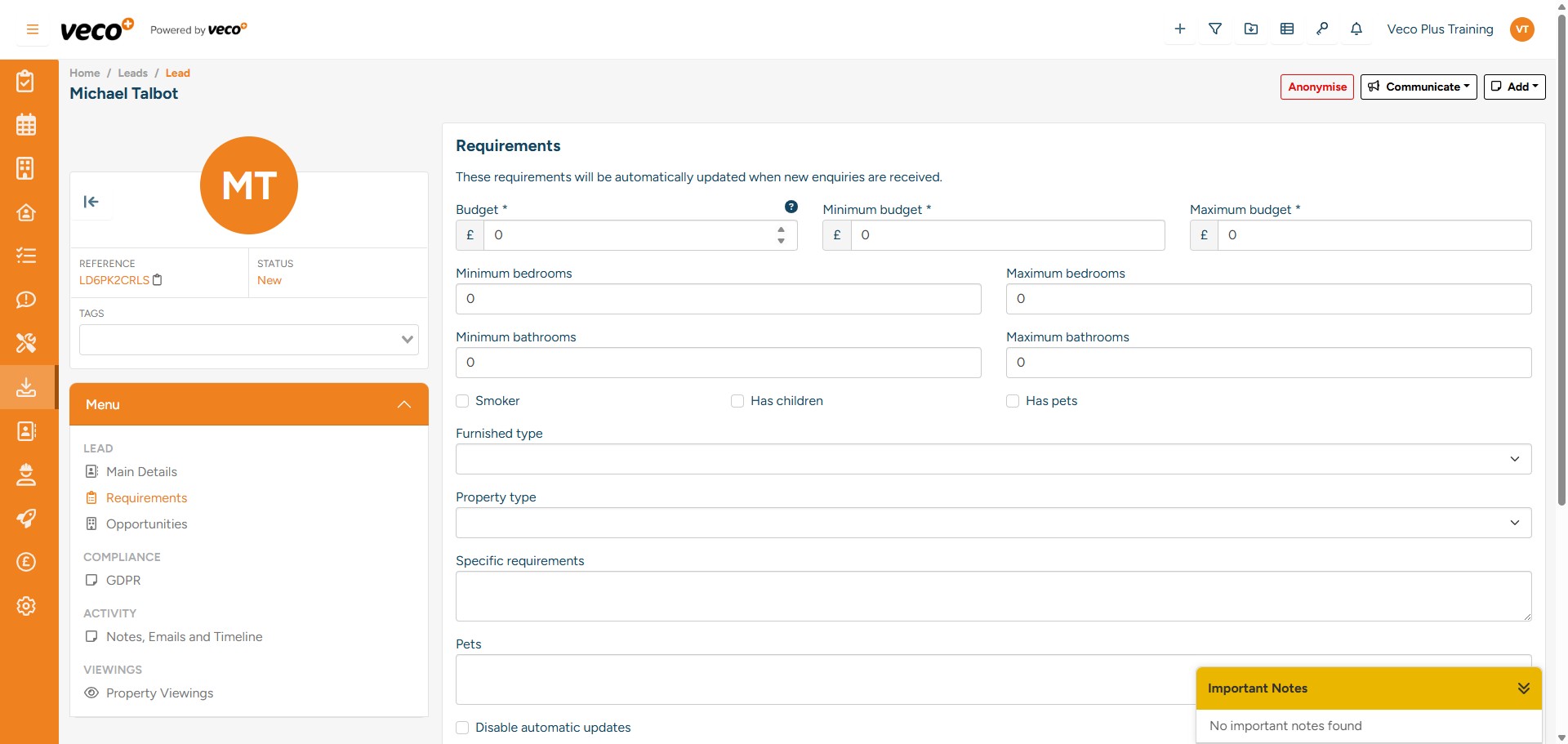
Task: Select the calendar icon in the sidebar
Action: point(26,124)
